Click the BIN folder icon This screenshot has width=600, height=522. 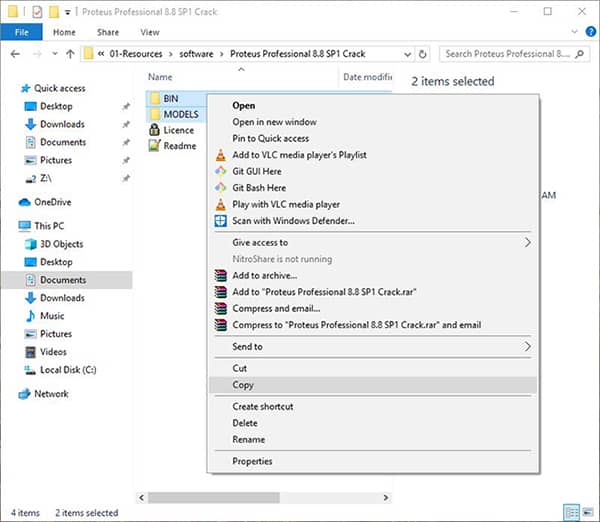(155, 98)
